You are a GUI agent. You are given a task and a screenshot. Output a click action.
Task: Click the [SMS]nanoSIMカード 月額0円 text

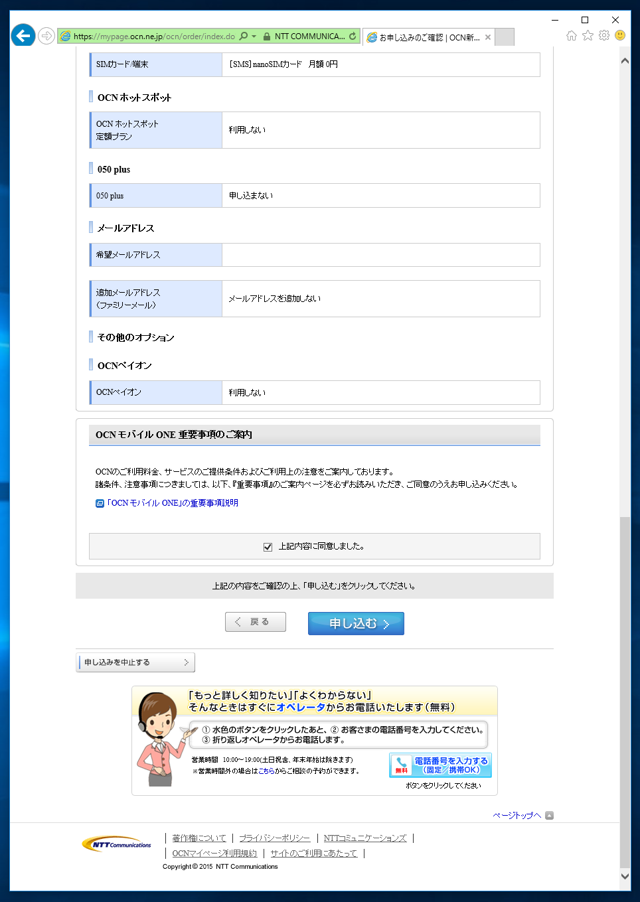[283, 64]
